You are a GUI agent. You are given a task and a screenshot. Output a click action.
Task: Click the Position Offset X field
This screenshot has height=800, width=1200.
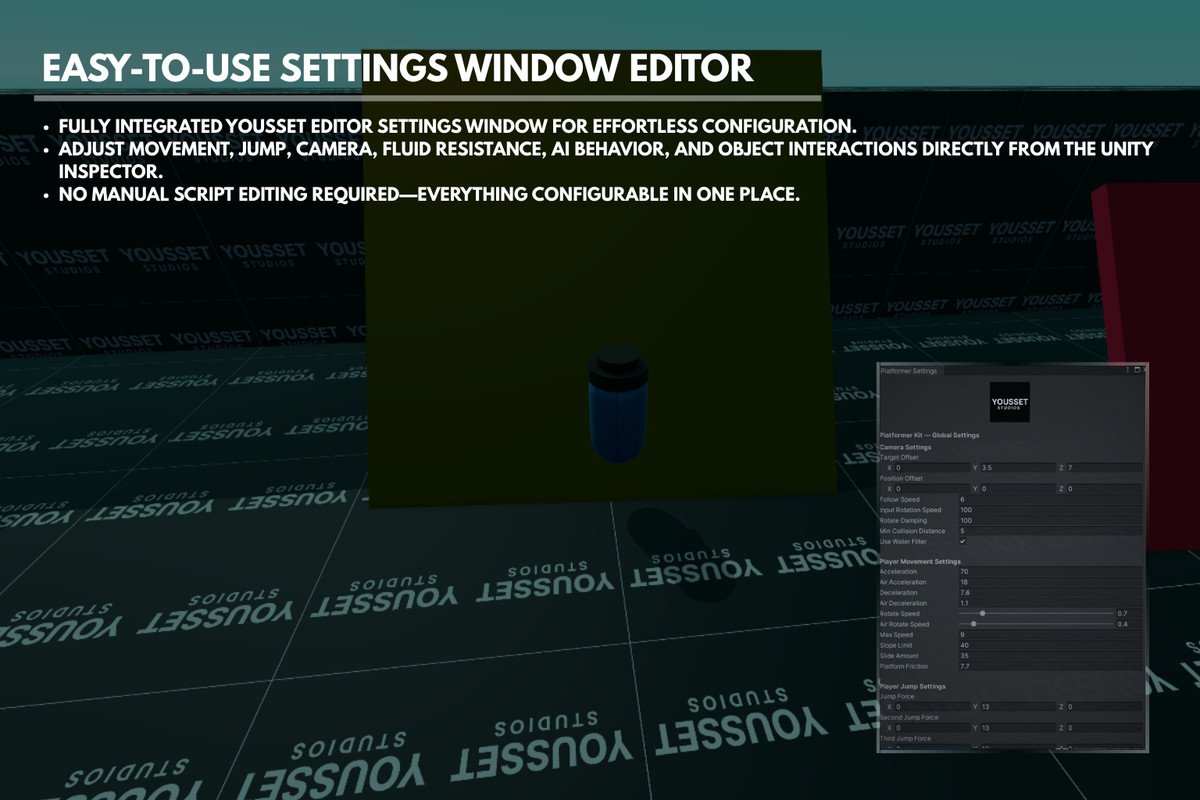[932, 488]
